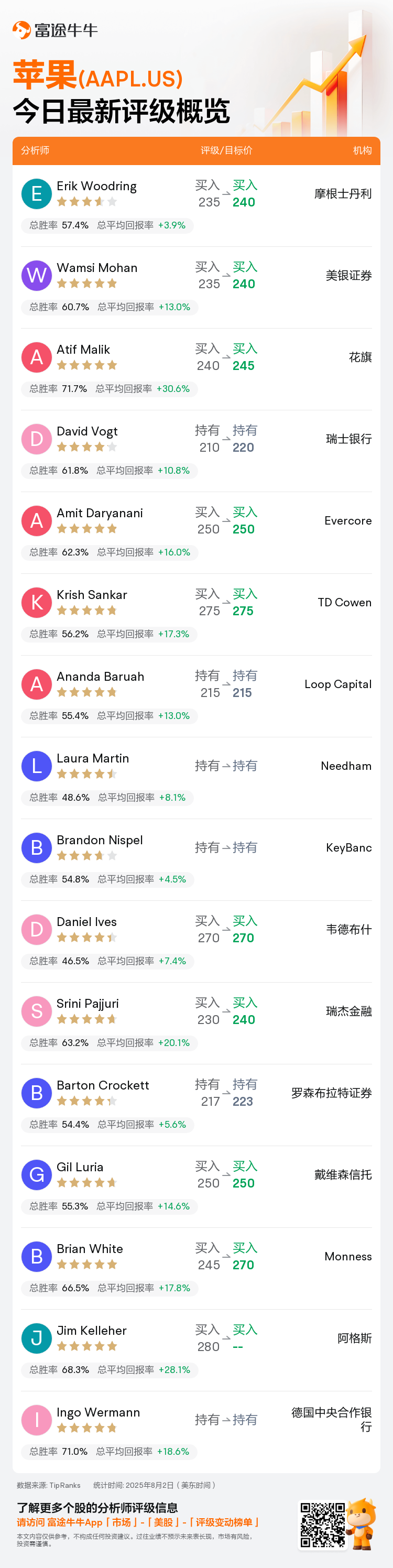The image size is (393, 1568).
Task: Open Wamsi Mohan's purple W avatar
Action: pyautogui.click(x=37, y=275)
